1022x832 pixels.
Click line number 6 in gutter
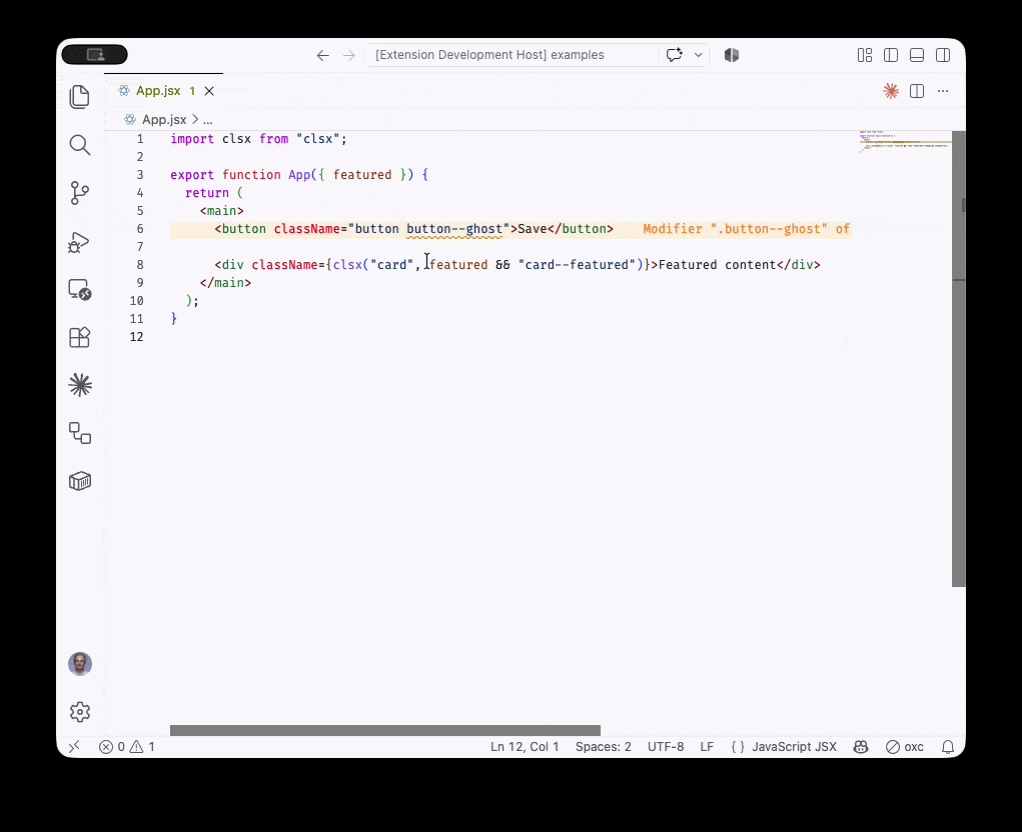pyautogui.click(x=139, y=229)
